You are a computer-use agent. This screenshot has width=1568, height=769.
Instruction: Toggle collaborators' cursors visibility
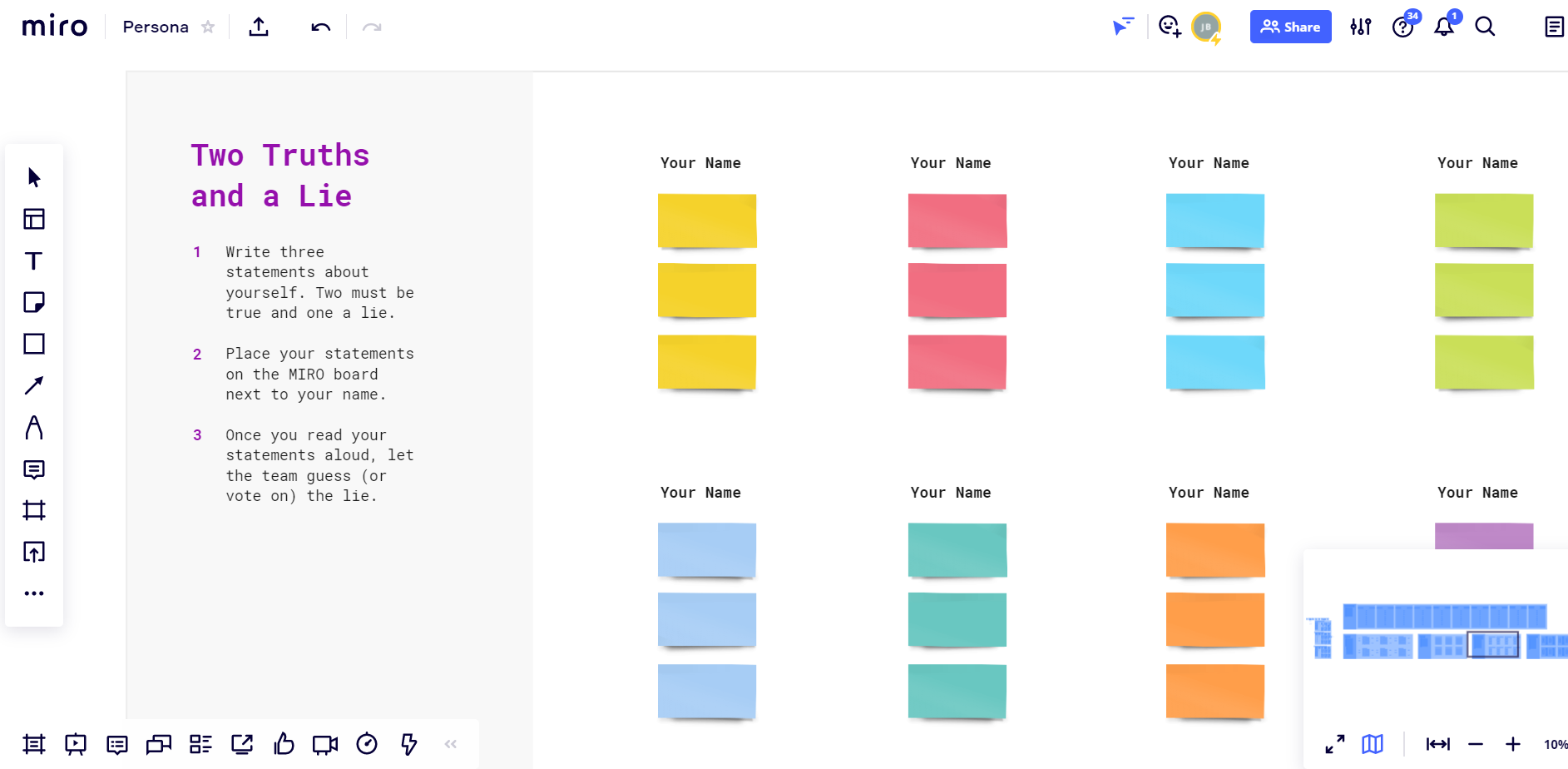1123,27
